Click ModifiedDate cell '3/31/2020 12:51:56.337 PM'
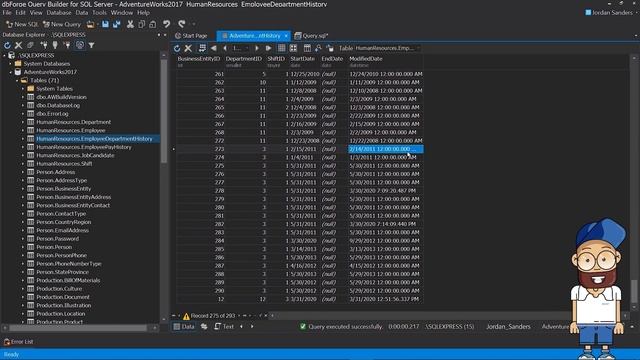The image size is (640, 360). pyautogui.click(x=385, y=299)
